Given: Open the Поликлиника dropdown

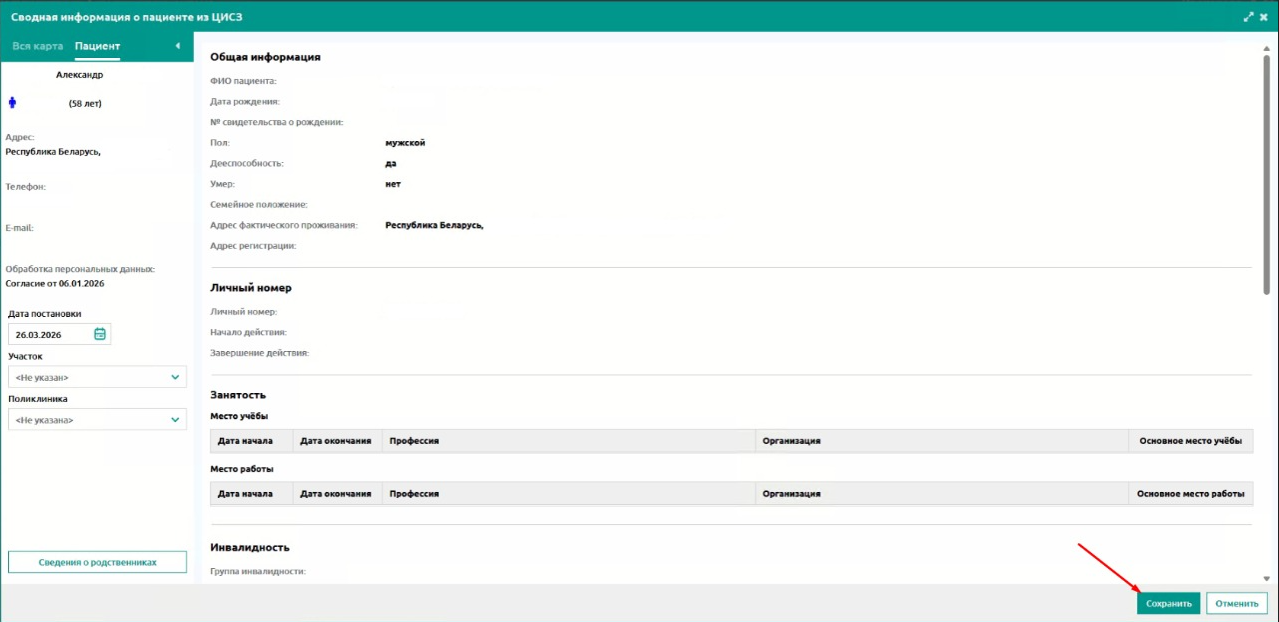Looking at the screenshot, I should (x=97, y=420).
